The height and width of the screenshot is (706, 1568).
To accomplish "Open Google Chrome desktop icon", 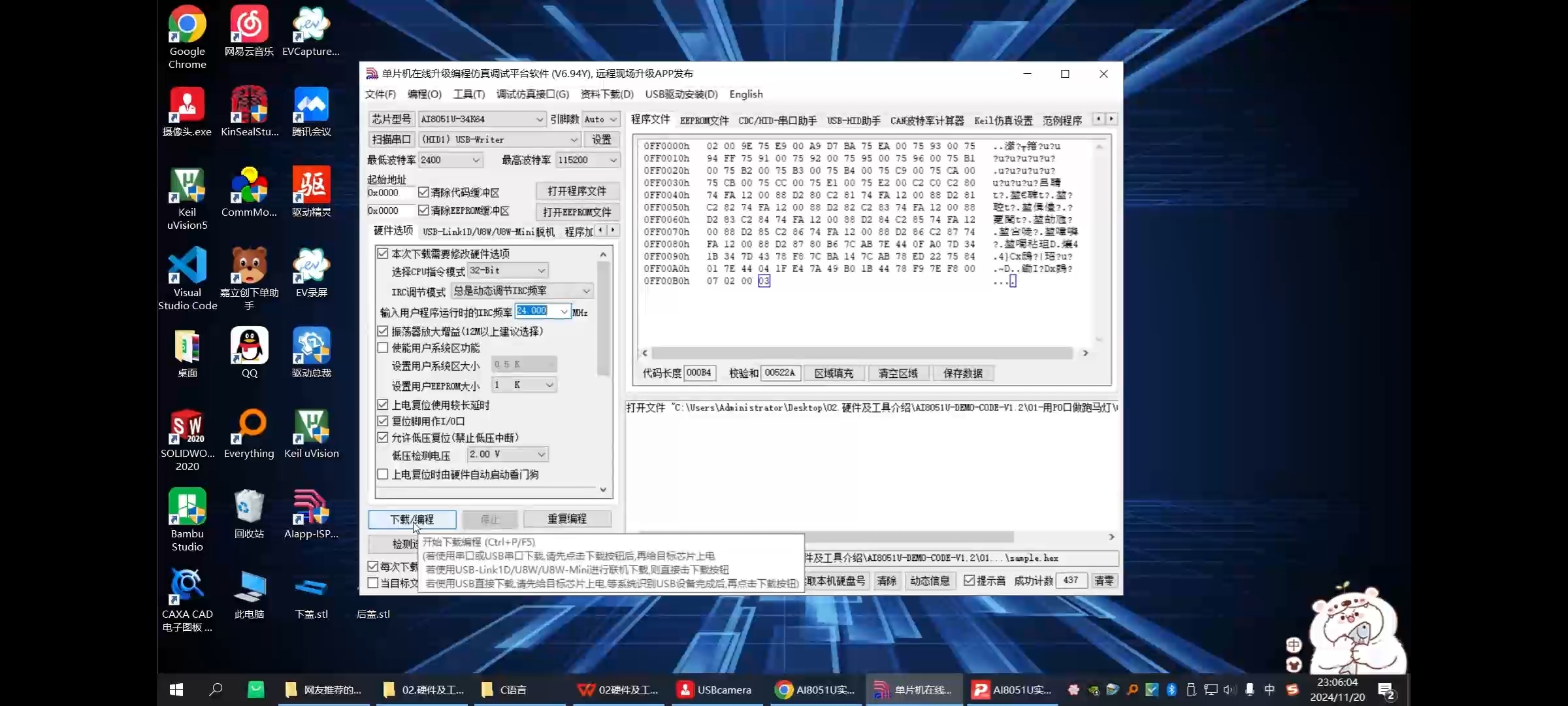I will pyautogui.click(x=187, y=26).
